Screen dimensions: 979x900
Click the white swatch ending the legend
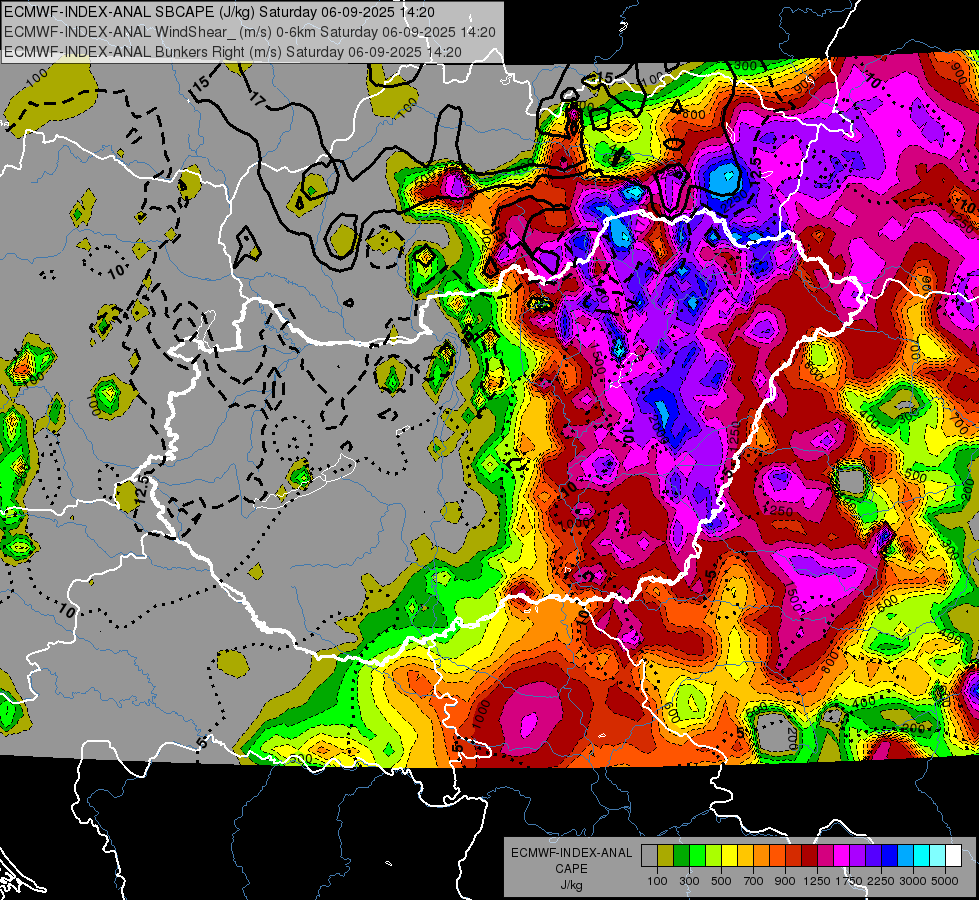click(953, 856)
